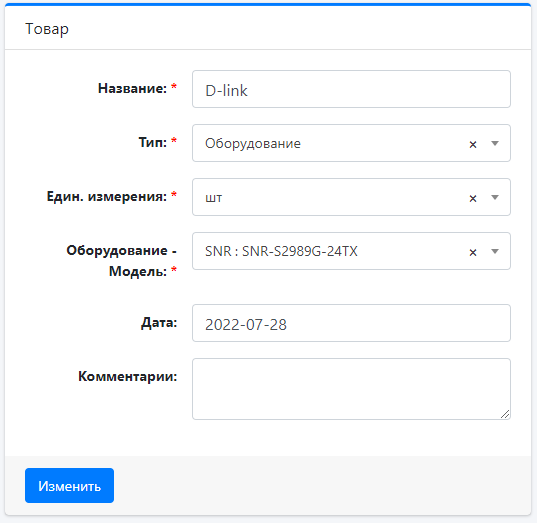Click the Дата label

pos(159,323)
